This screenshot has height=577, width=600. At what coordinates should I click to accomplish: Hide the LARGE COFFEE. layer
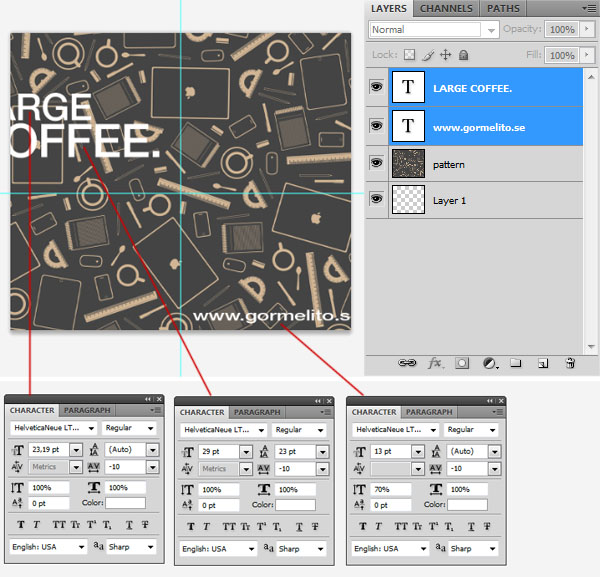[x=376, y=88]
